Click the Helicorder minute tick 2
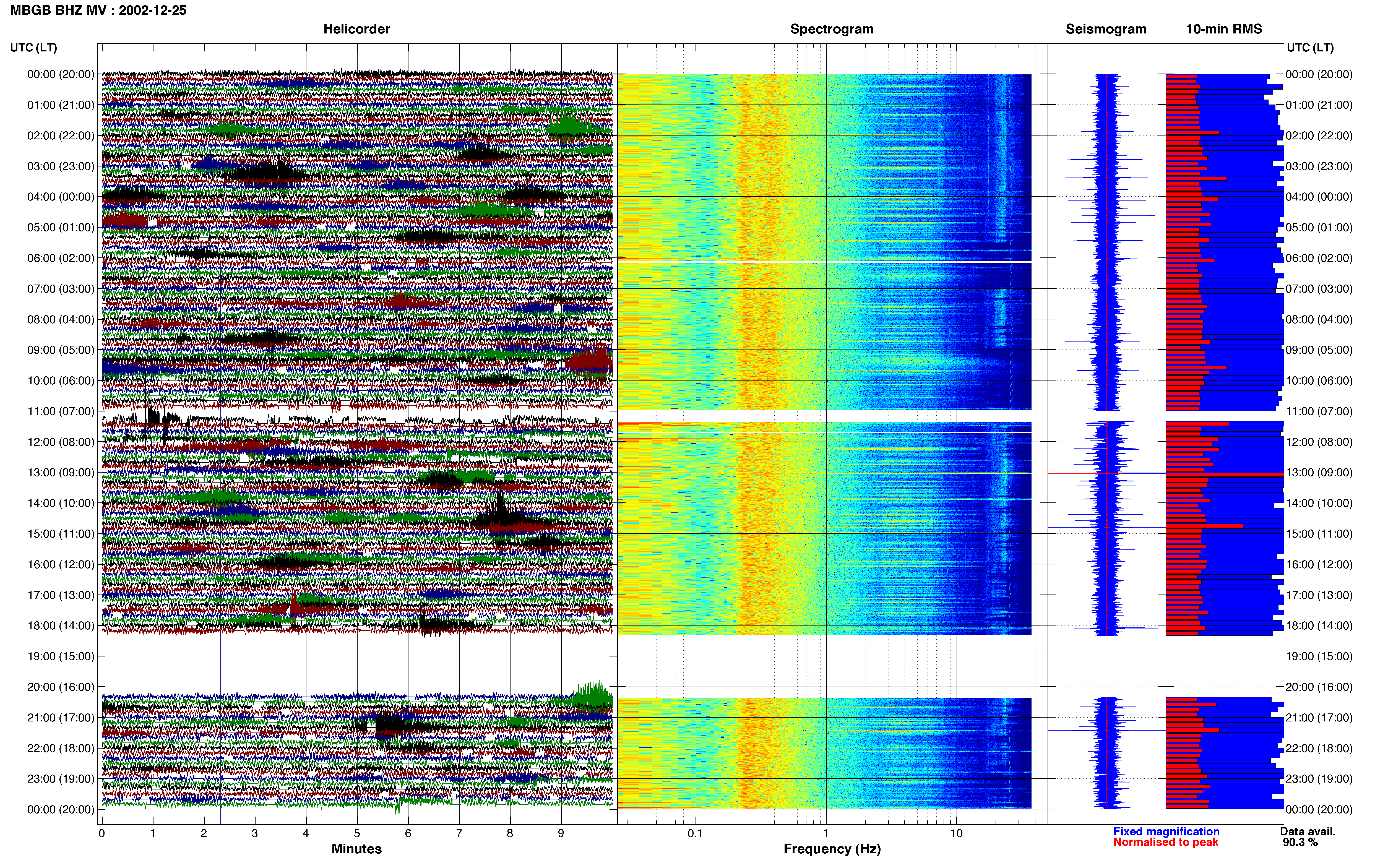This screenshot has width=1388, height=868. point(204,833)
